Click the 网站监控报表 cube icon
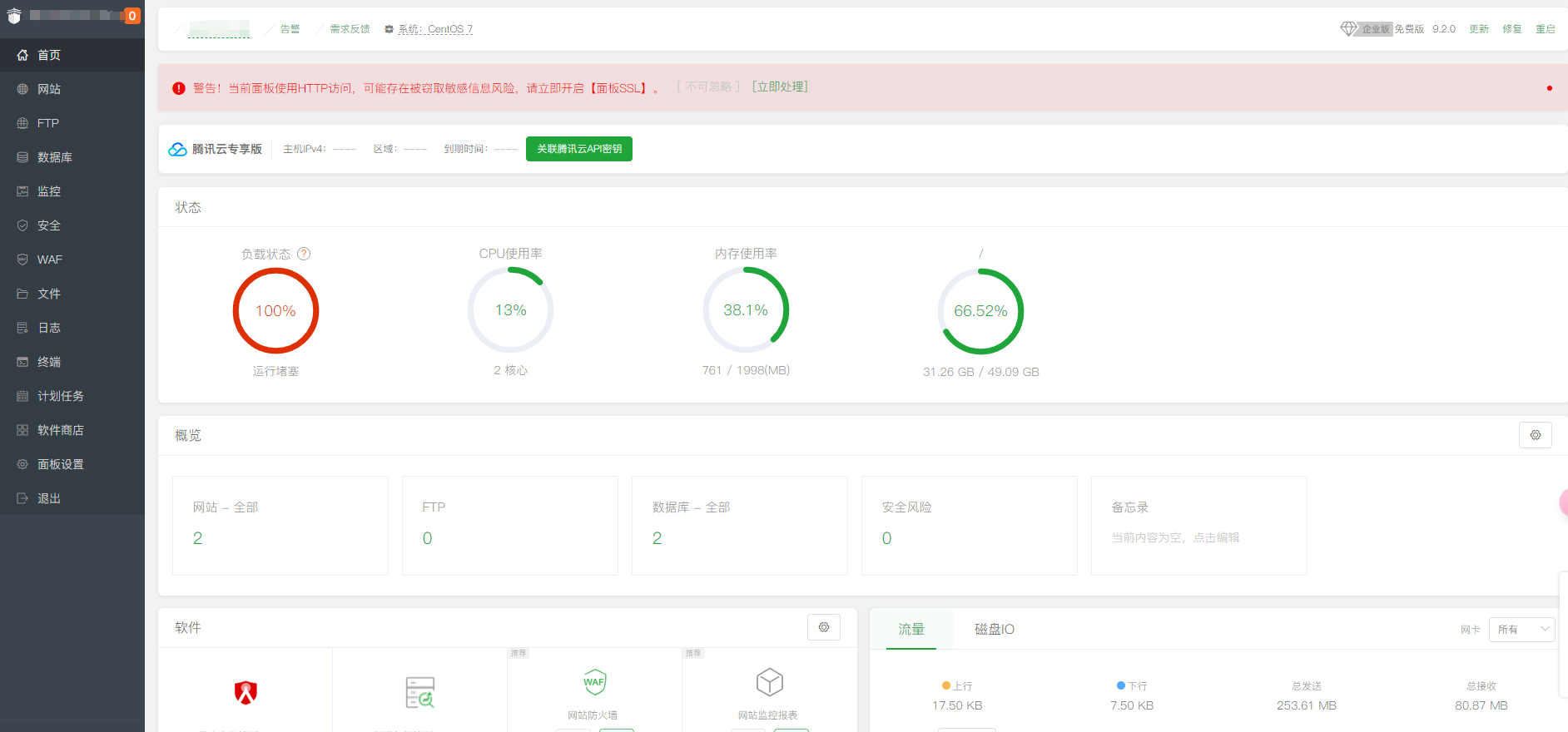The image size is (1568, 732). [770, 682]
